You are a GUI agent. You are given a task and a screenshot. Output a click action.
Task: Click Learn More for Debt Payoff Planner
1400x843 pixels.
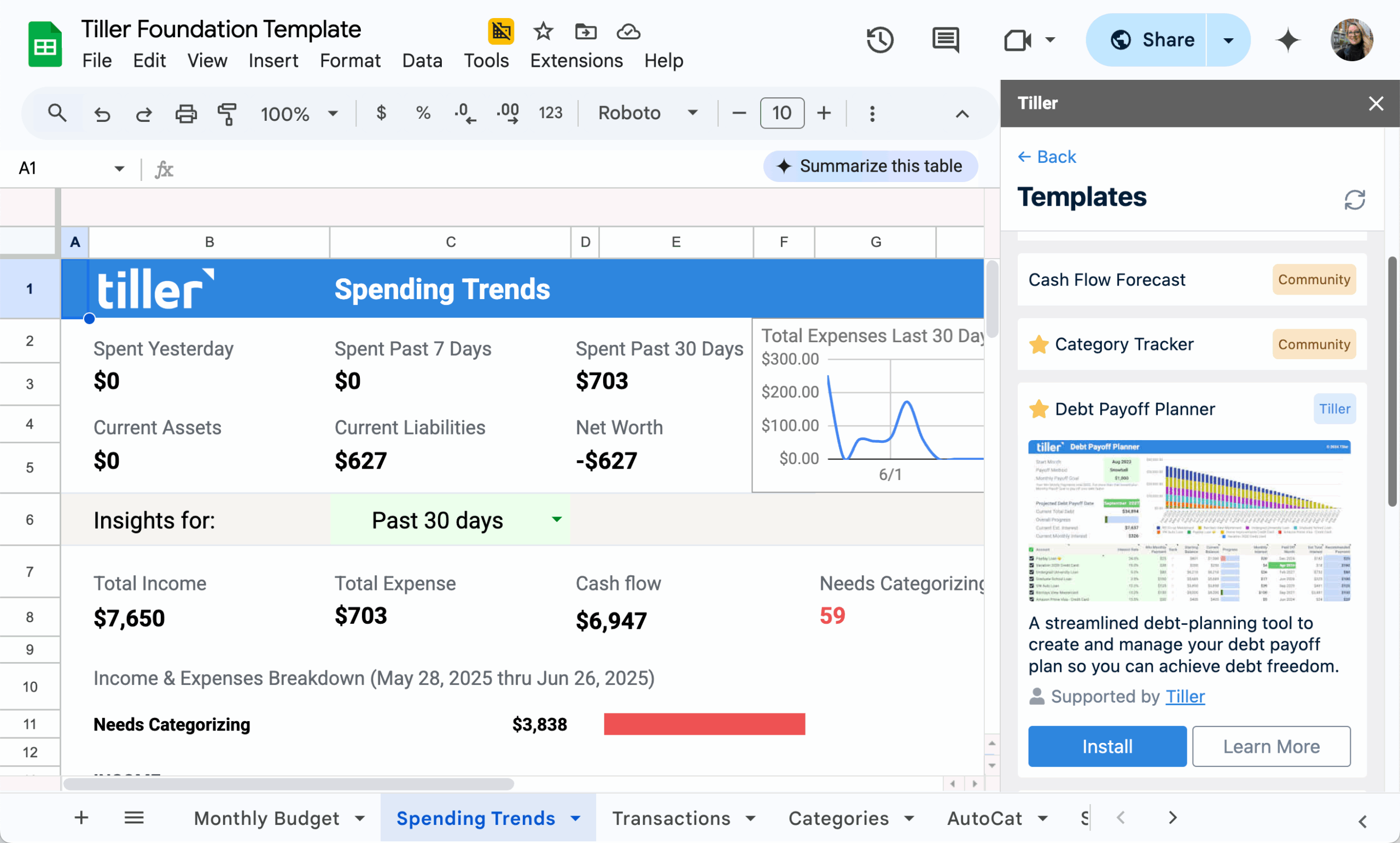coord(1271,746)
